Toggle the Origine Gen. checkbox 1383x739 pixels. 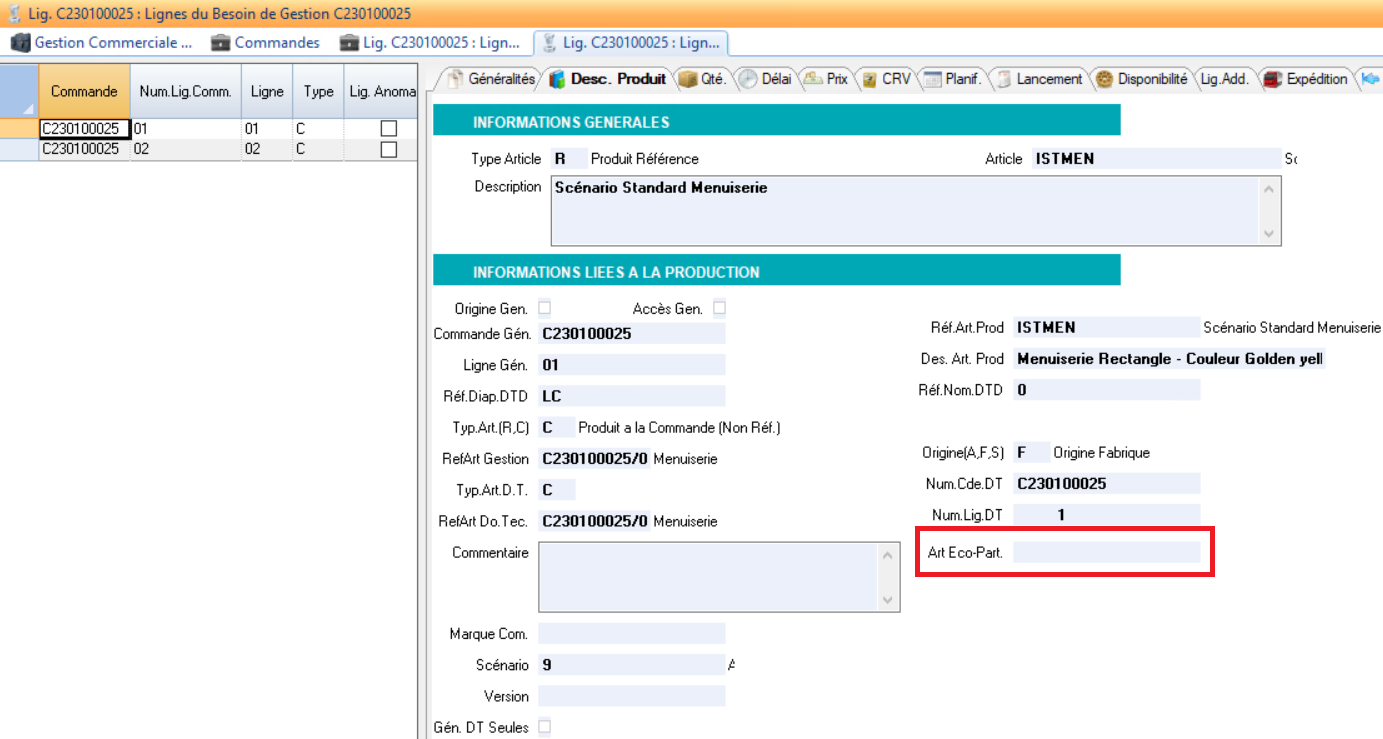tap(545, 308)
